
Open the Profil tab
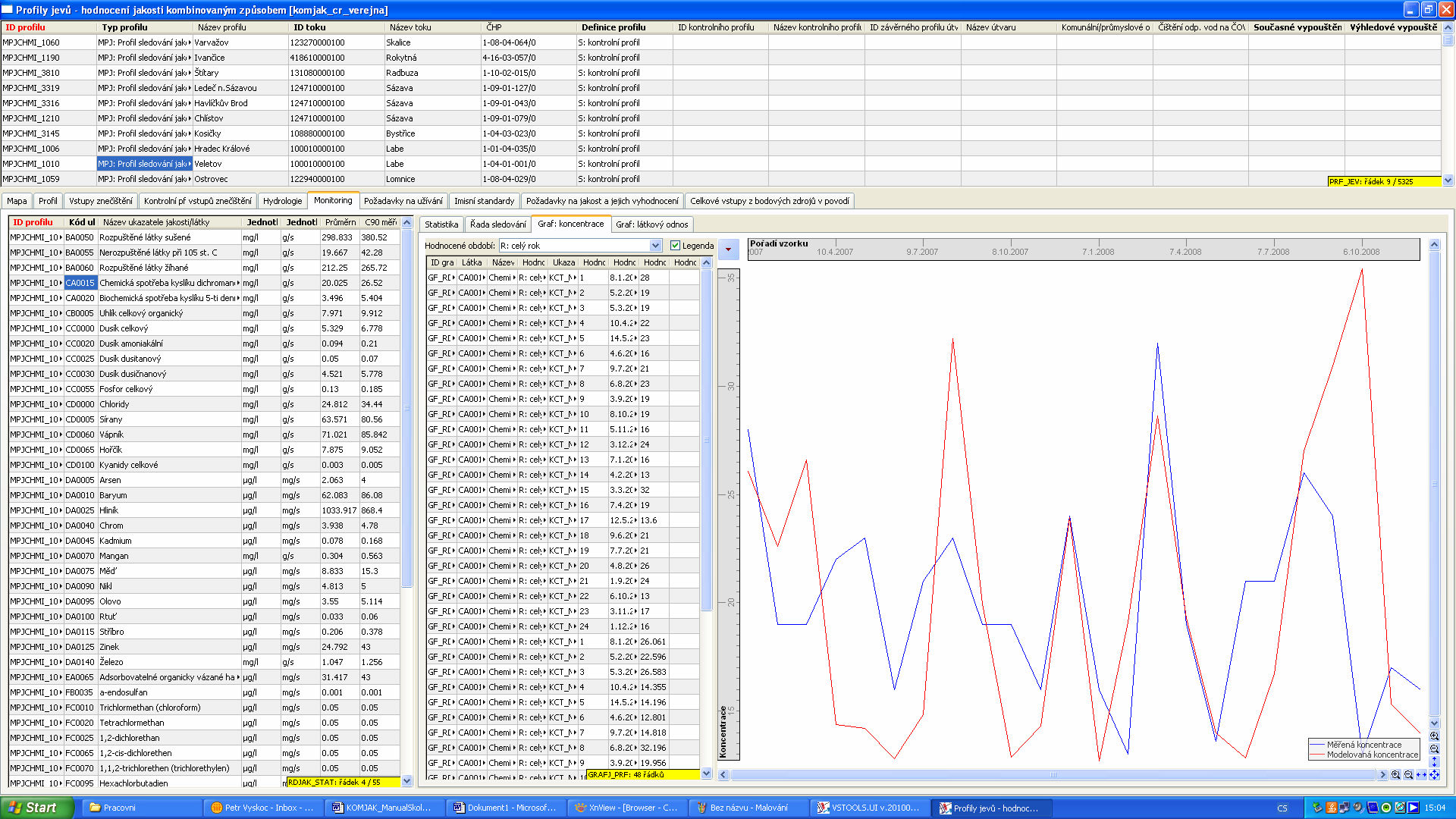[48, 201]
